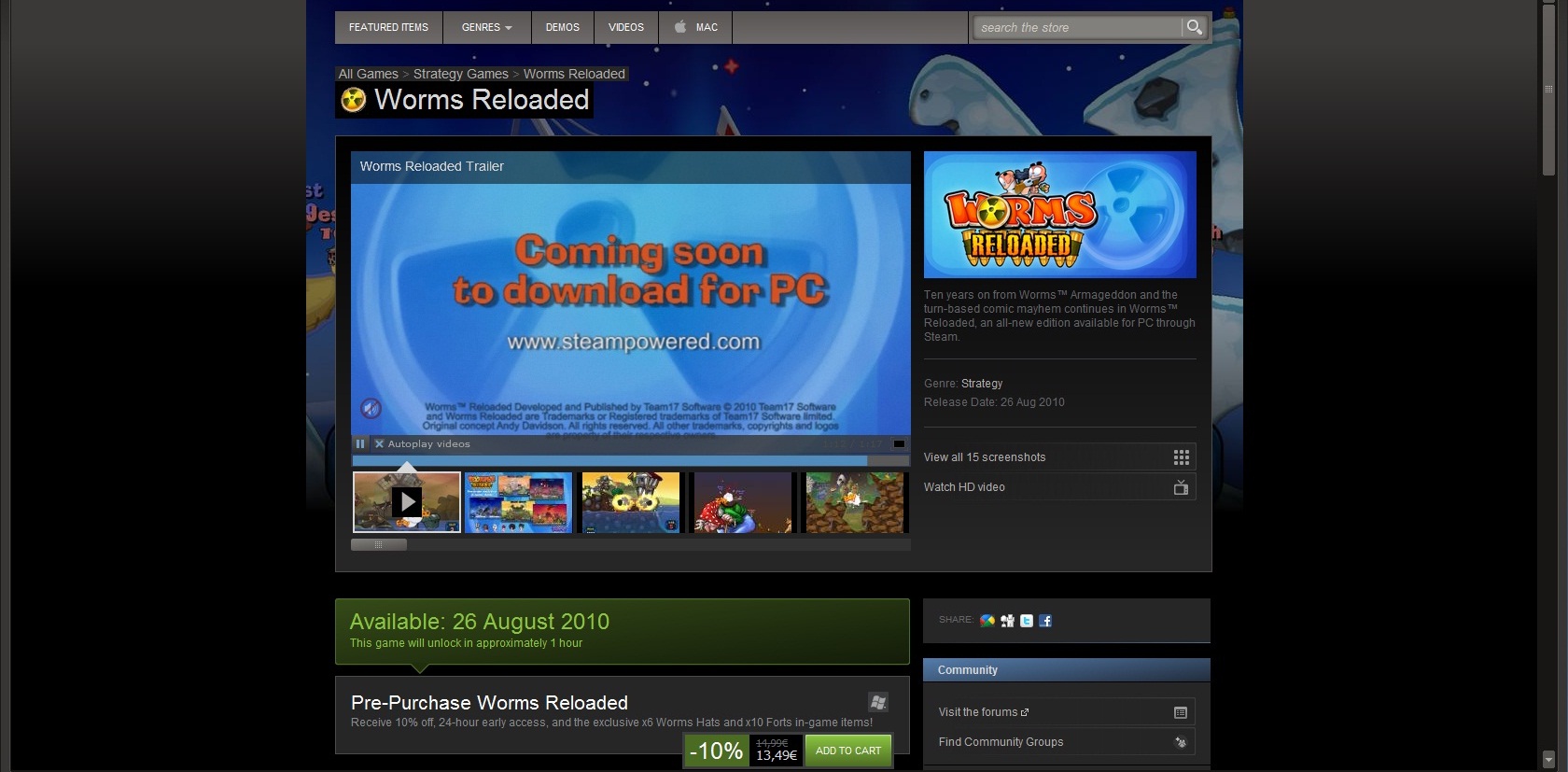Screen dimensions: 1568x772
Task: Click 'Release Date: 26 Aug 2010' text
Action: coord(994,402)
